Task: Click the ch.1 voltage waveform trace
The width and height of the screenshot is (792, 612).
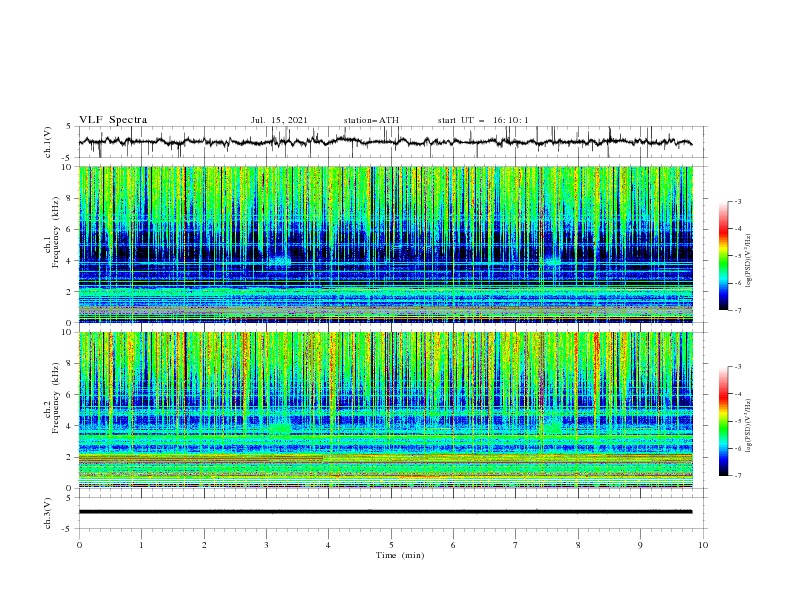Action: 386,142
